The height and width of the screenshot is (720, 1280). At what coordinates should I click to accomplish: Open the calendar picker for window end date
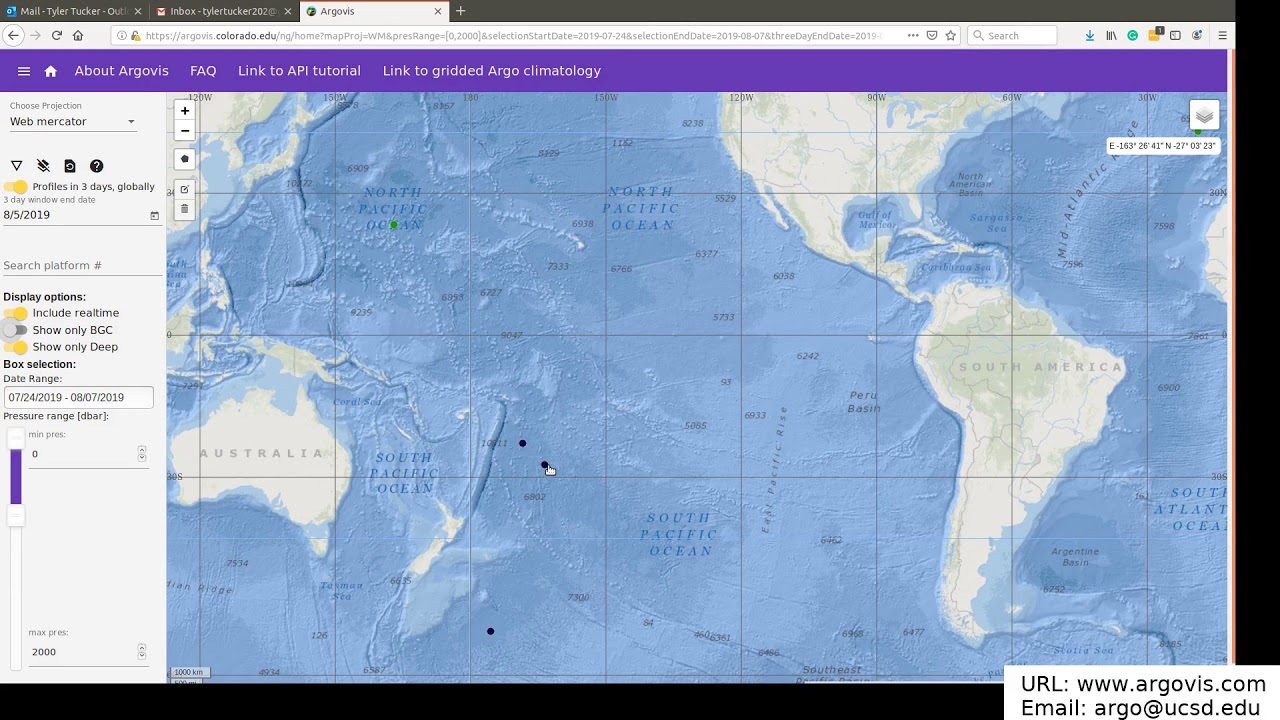tap(154, 215)
